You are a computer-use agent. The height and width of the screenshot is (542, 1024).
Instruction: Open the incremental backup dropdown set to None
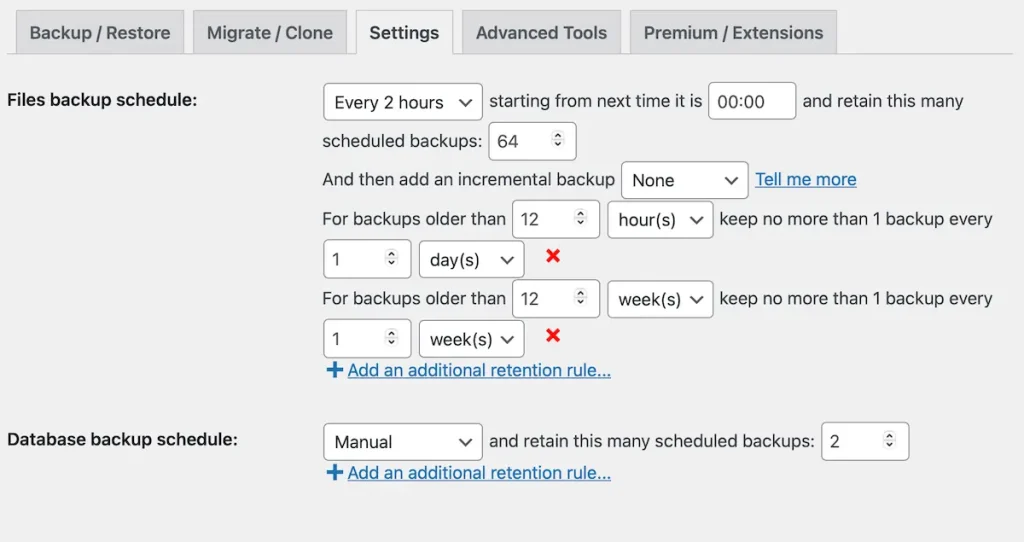pyautogui.click(x=684, y=180)
